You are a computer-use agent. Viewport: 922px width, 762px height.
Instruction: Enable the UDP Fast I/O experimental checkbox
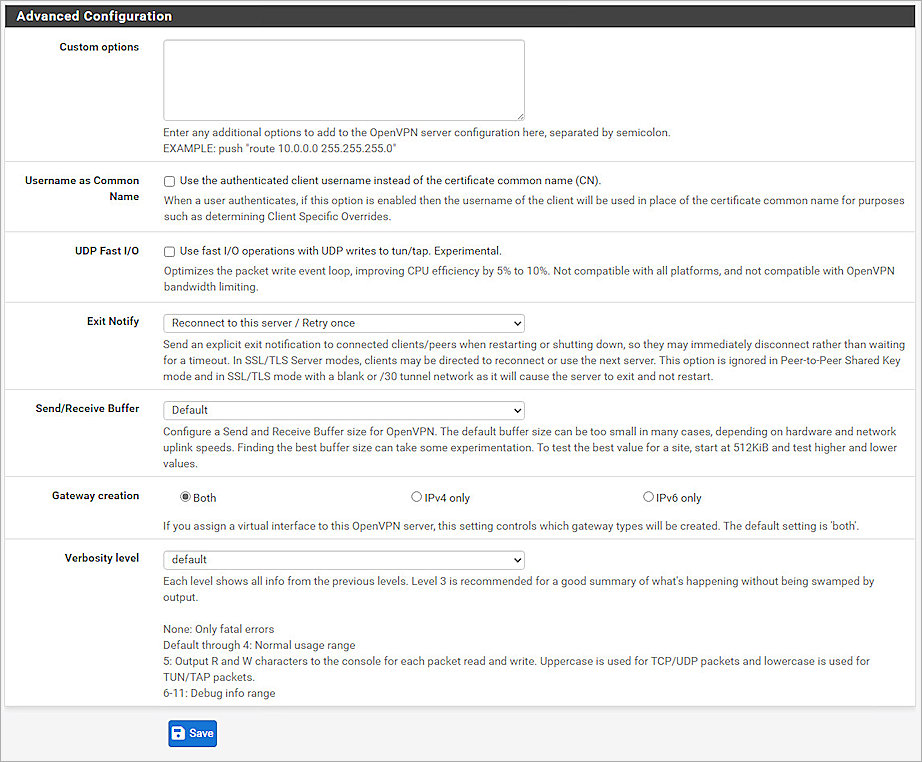coord(169,251)
